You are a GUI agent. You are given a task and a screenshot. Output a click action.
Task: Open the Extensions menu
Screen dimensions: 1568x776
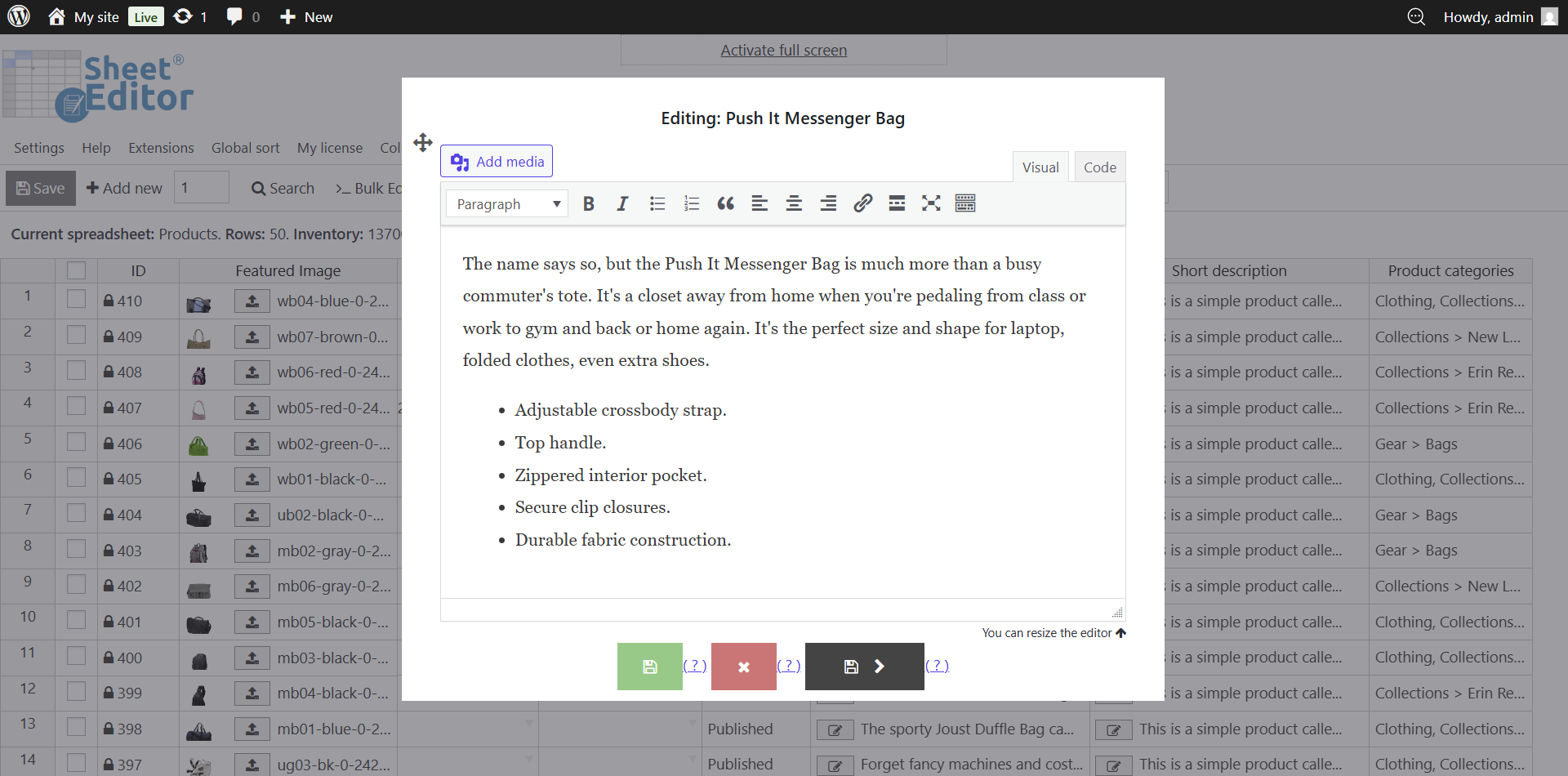[161, 148]
